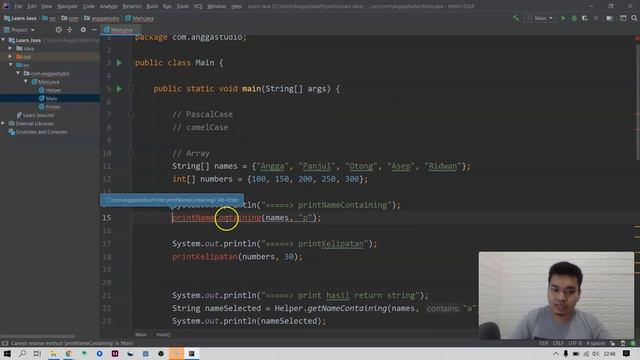Click Main.java breadcrumb in navigation bar
Image resolution: width=640 pixels, height=360 pixels.
[x=140, y=18]
